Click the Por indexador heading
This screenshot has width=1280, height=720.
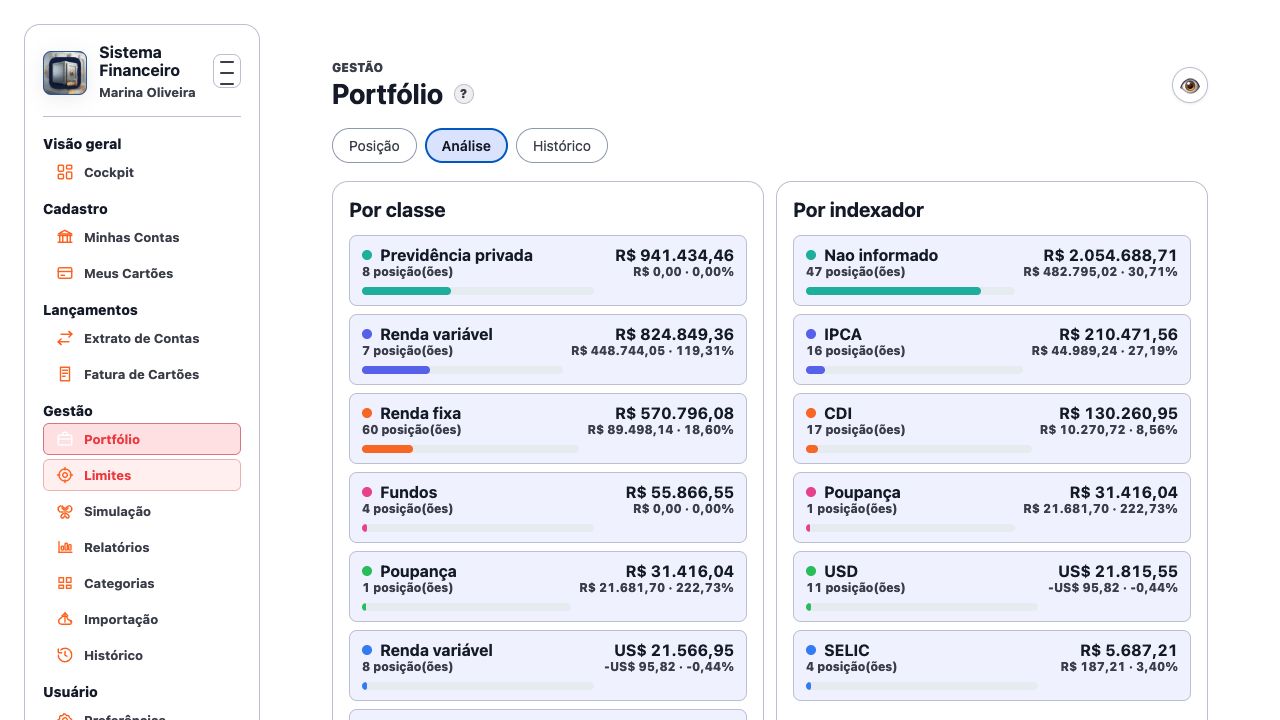858,210
